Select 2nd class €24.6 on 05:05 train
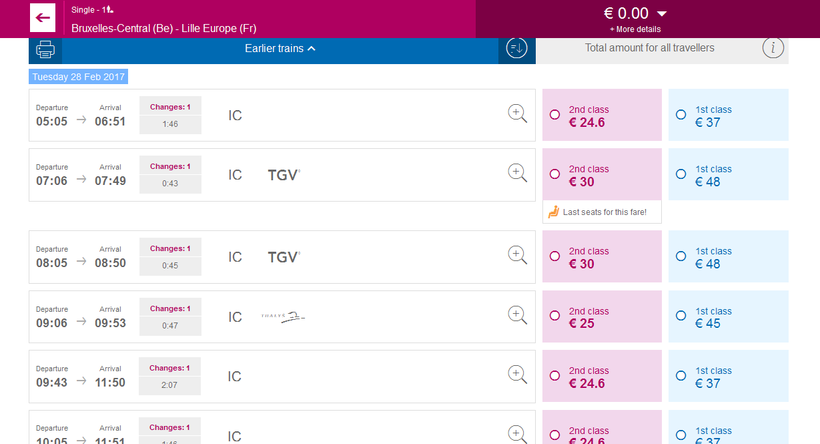The height and width of the screenshot is (444, 820). [555, 115]
